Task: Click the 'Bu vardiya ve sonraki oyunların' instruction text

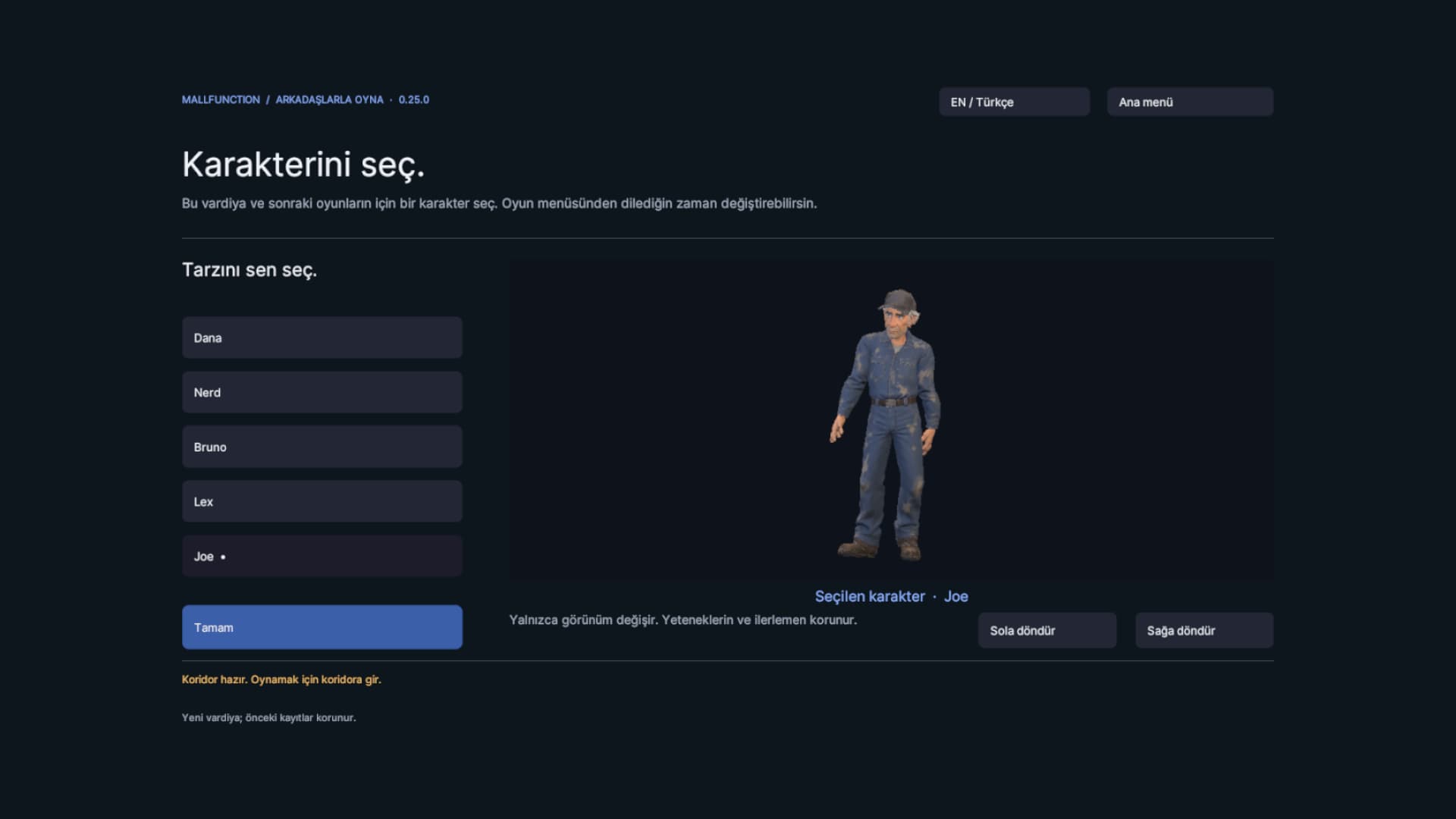Action: click(x=499, y=203)
